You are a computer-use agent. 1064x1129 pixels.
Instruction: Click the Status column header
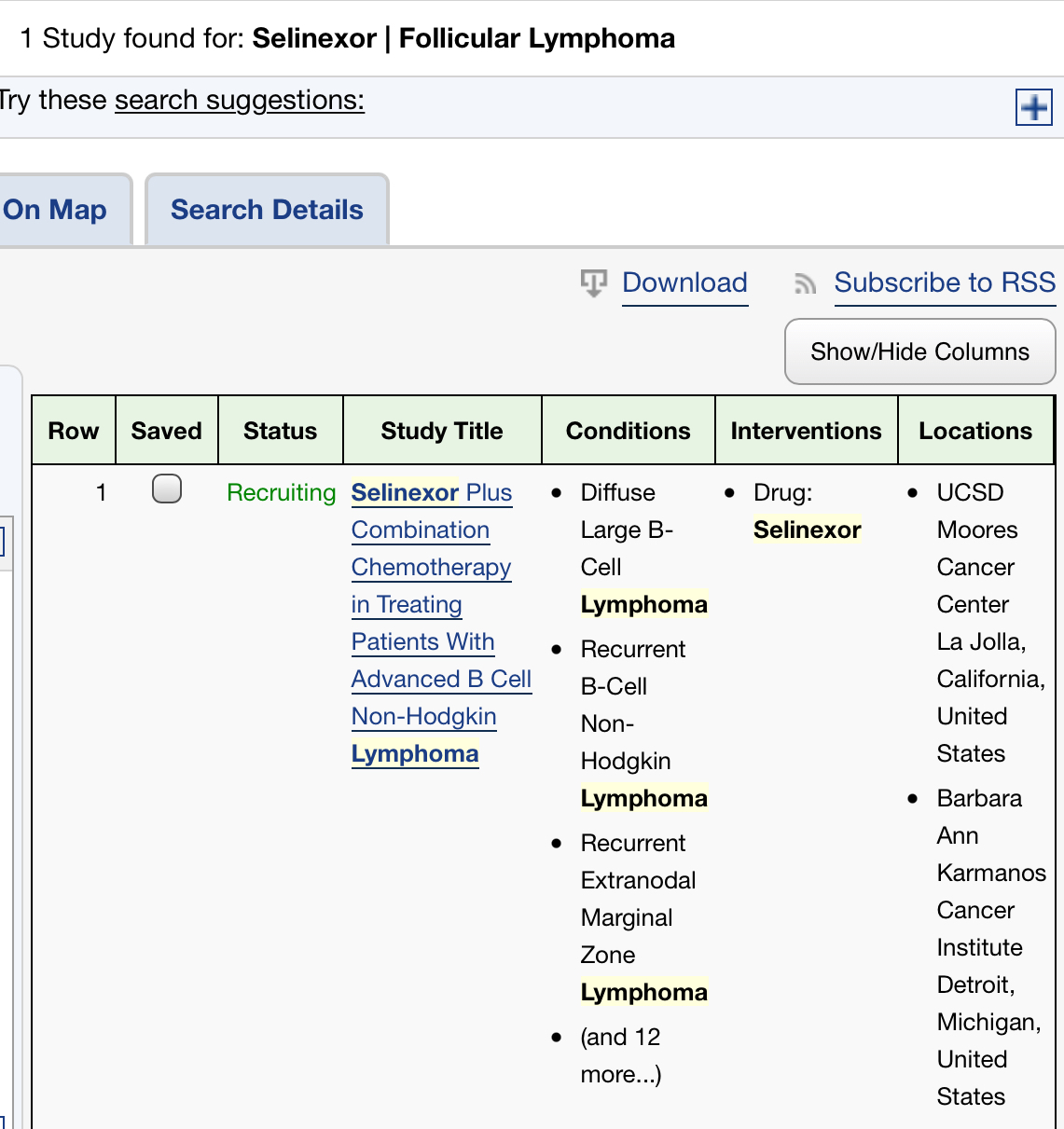coord(281,431)
